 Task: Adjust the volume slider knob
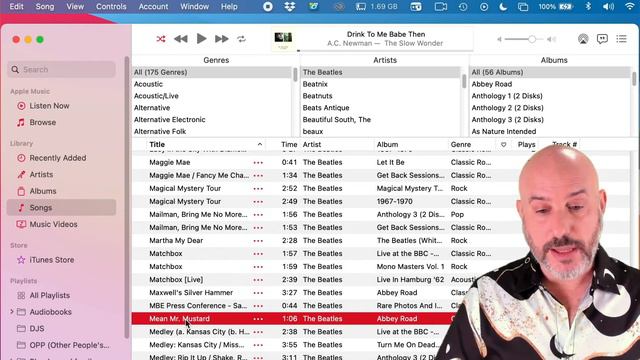pyautogui.click(x=532, y=39)
